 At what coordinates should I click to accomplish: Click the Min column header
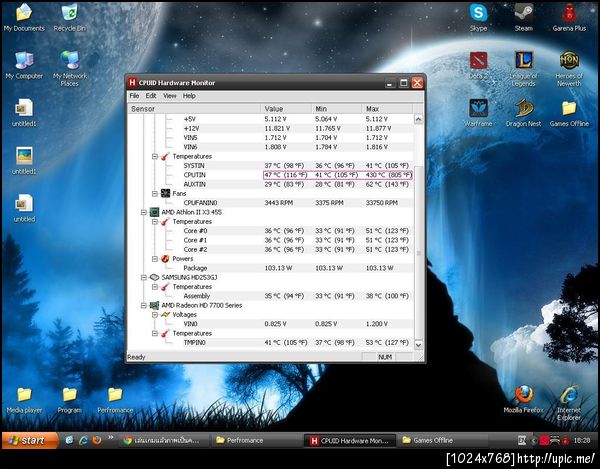tap(336, 109)
